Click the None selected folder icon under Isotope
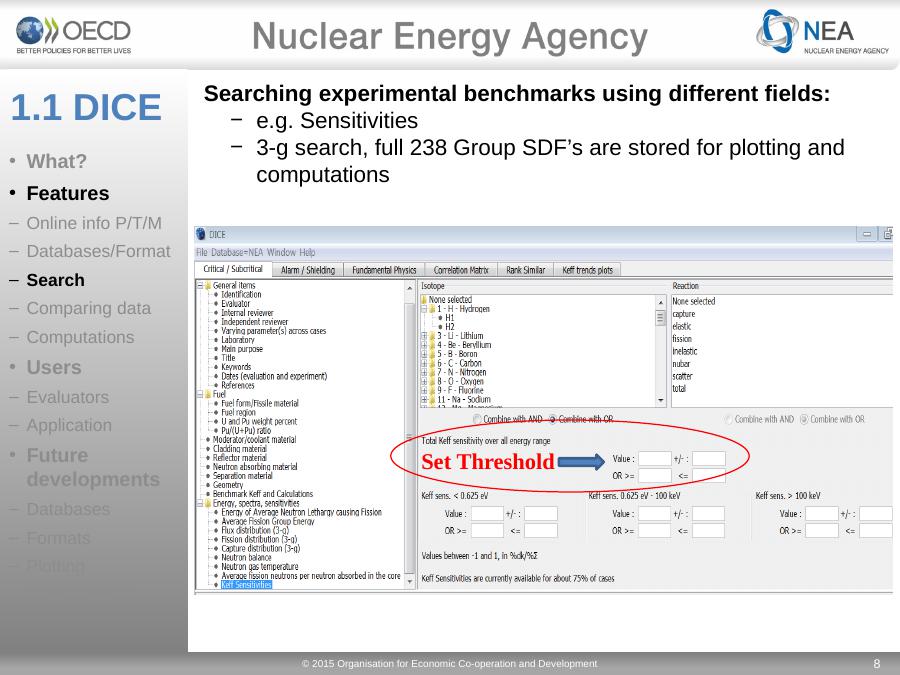900x675 pixels. 425,300
